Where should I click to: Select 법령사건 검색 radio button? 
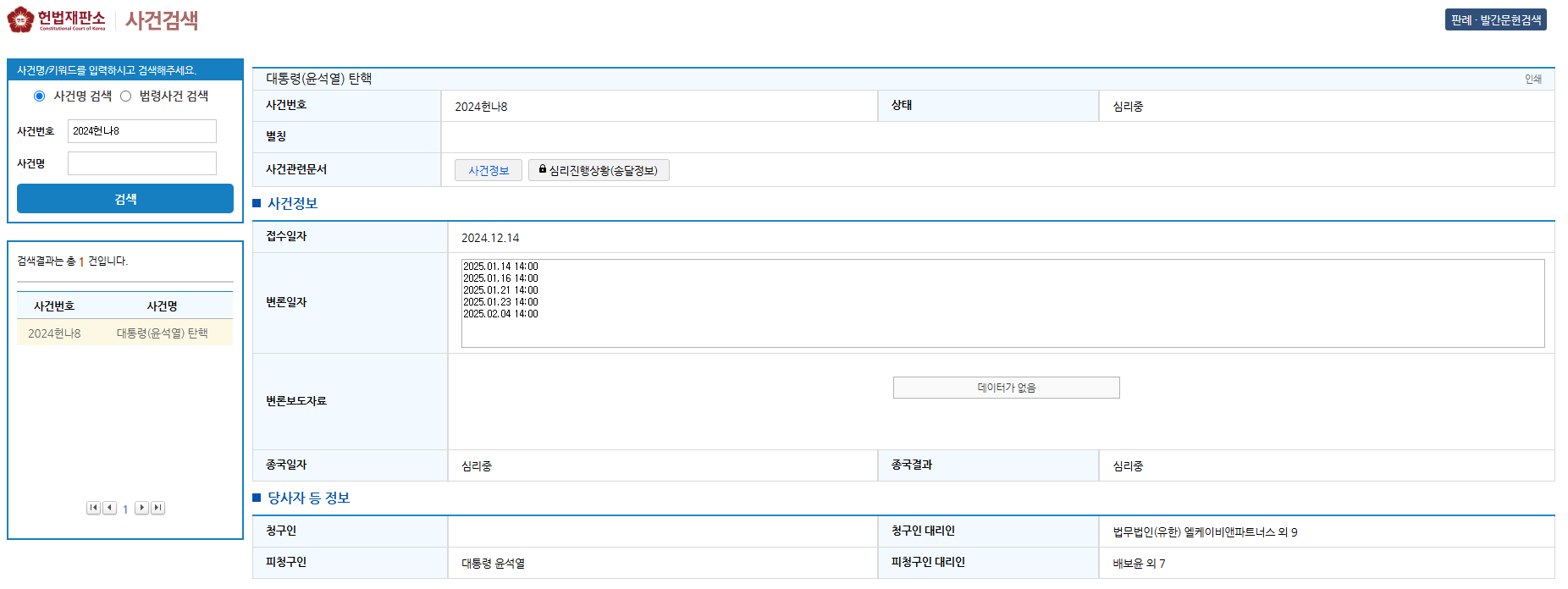[x=125, y=96]
